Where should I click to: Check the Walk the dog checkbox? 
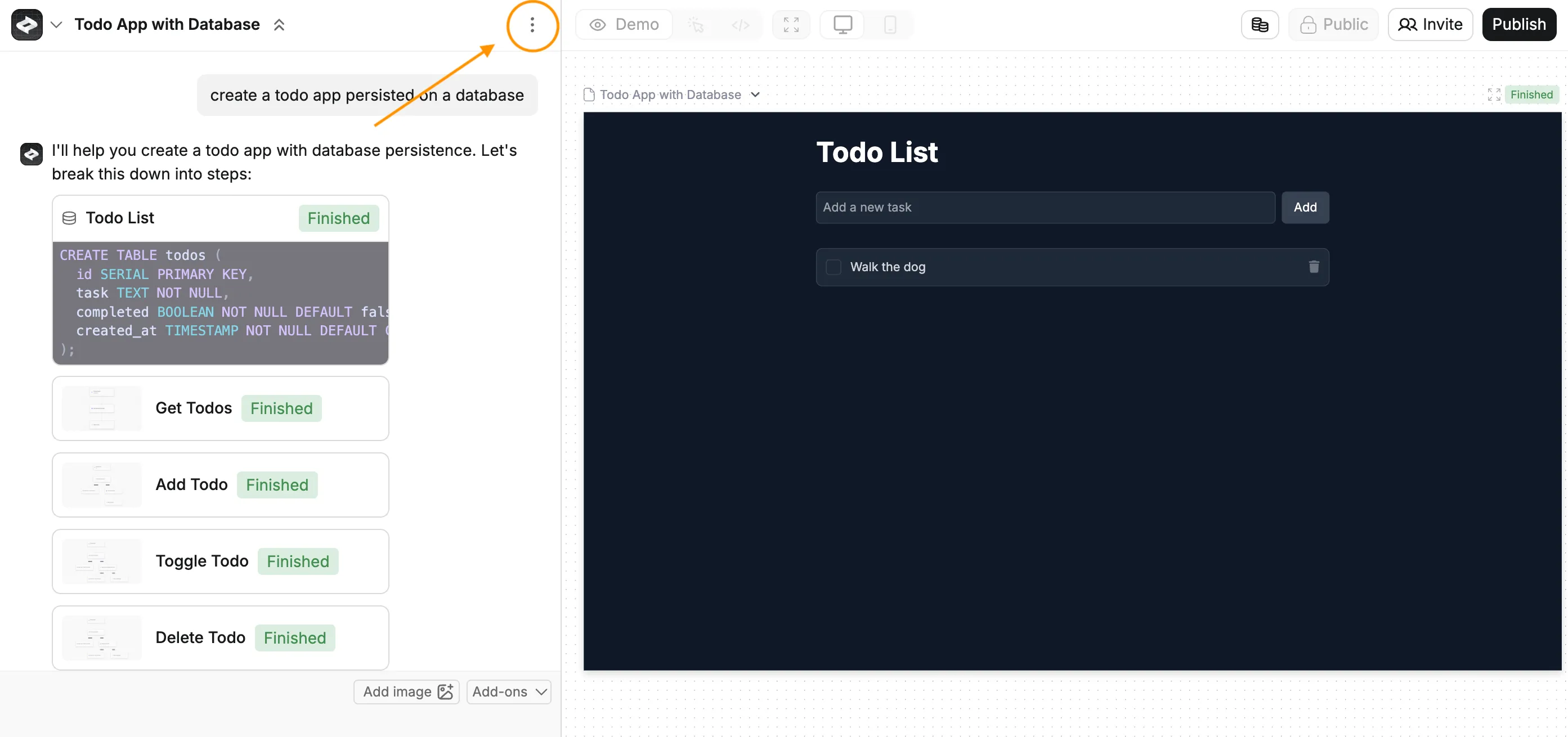click(834, 267)
